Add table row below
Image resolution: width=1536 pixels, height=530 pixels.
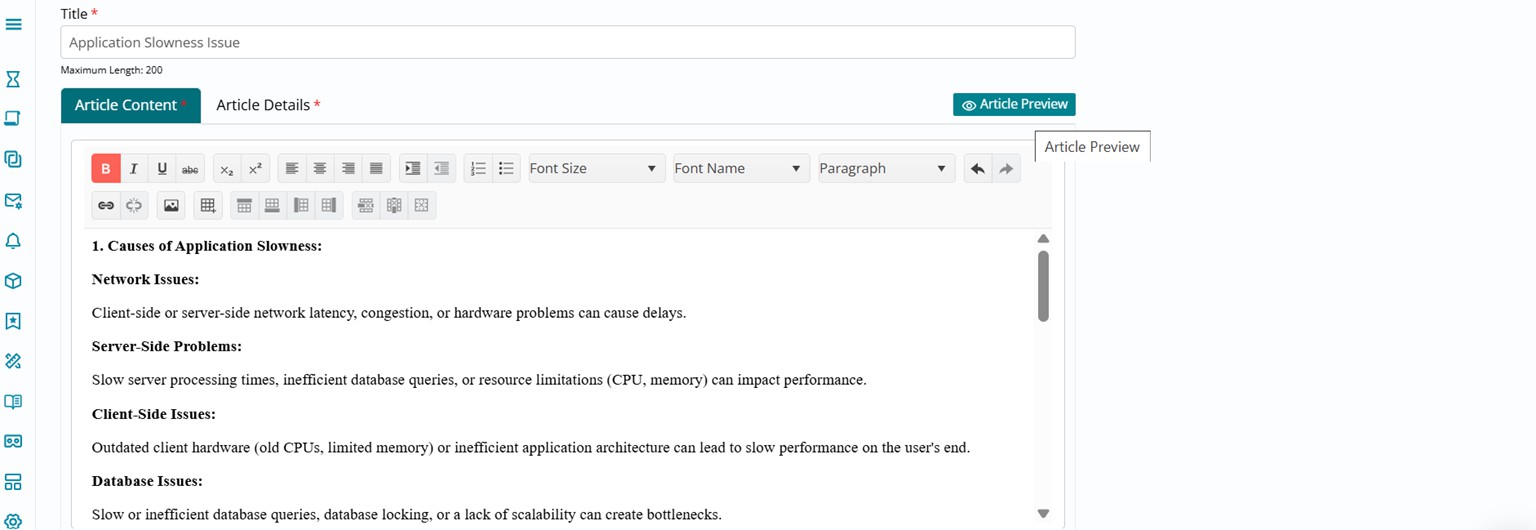pyautogui.click(x=272, y=205)
